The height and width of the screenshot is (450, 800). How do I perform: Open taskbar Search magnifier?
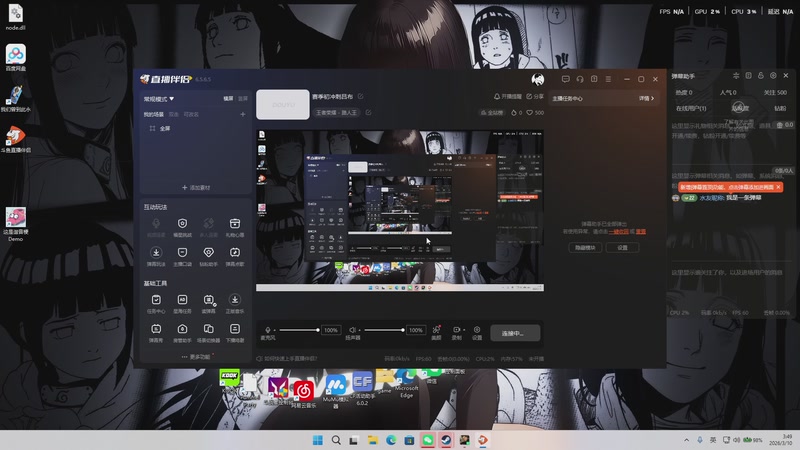(336, 440)
